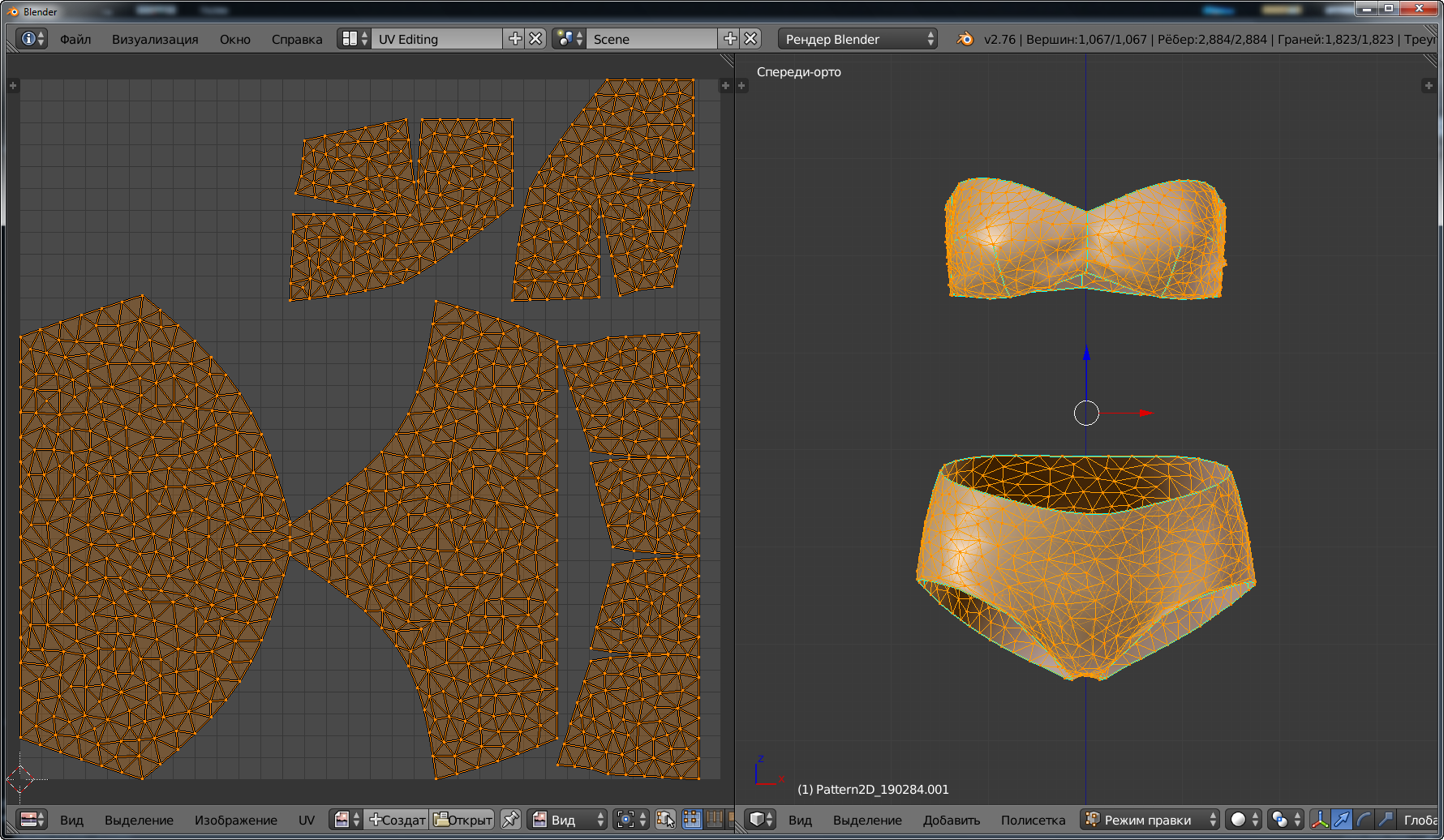Open the Полисетка menu in 3D view

(x=1033, y=820)
